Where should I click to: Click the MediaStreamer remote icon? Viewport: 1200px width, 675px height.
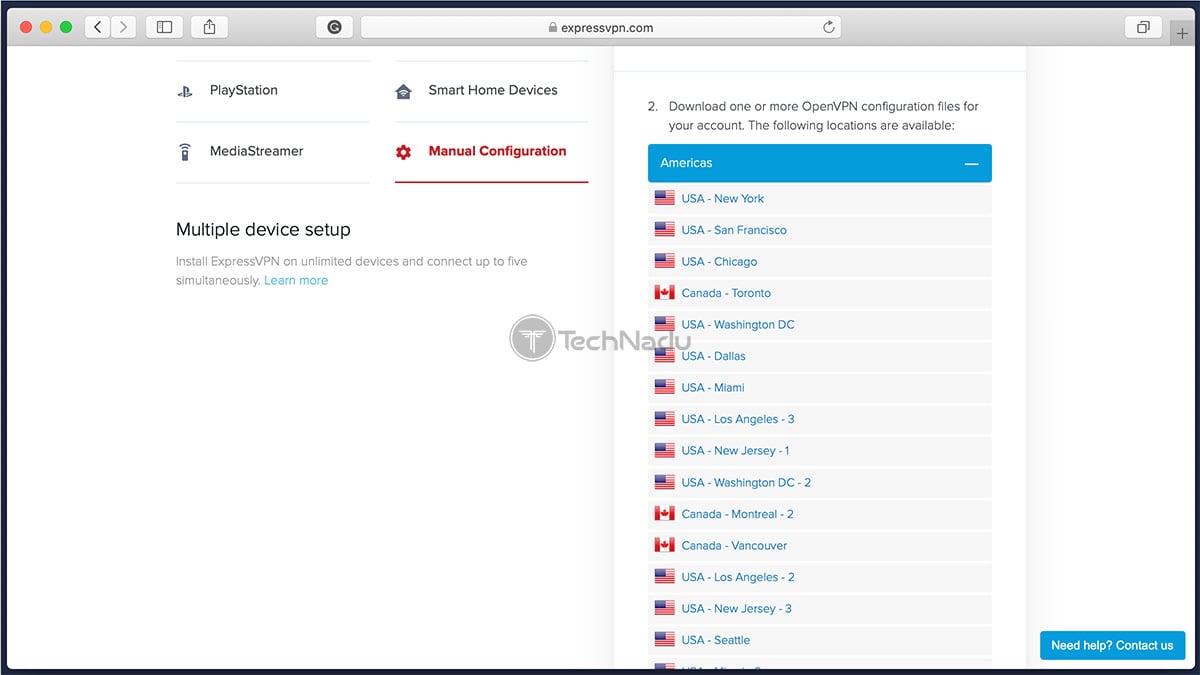coord(185,152)
